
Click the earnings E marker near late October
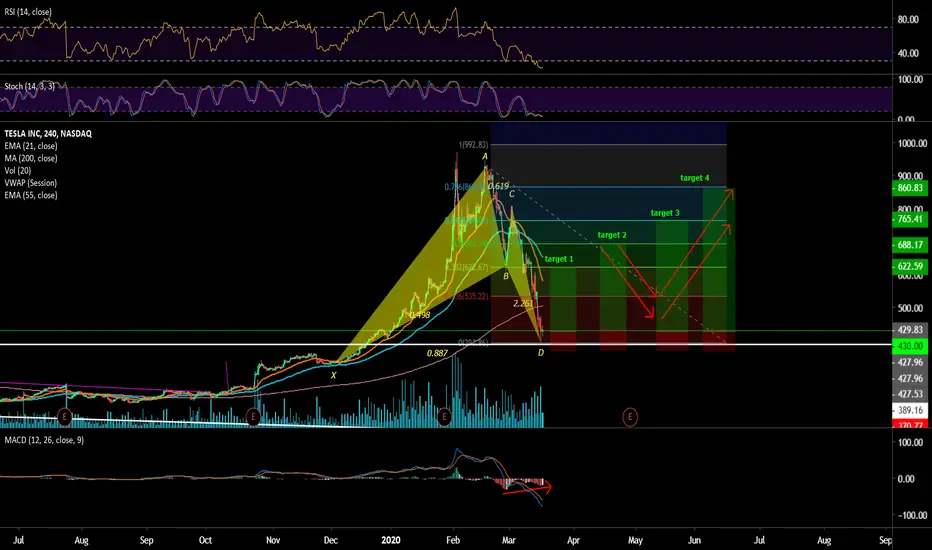(253, 417)
